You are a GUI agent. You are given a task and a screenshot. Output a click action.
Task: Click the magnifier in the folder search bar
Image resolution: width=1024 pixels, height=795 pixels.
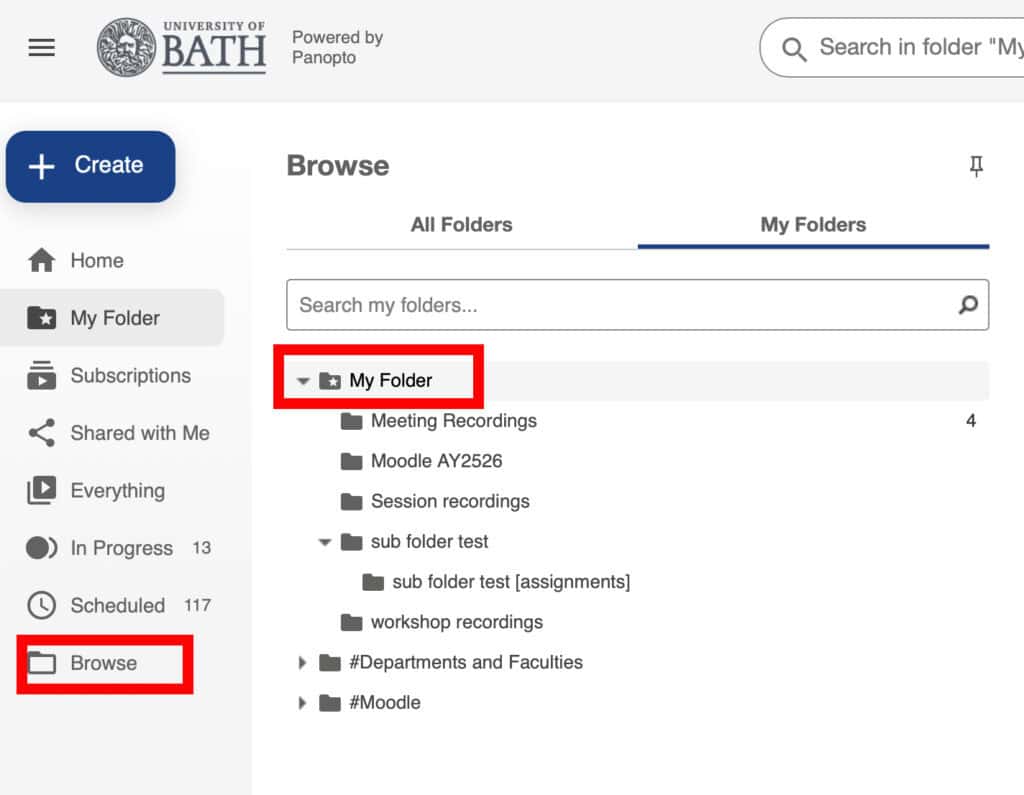click(x=967, y=305)
